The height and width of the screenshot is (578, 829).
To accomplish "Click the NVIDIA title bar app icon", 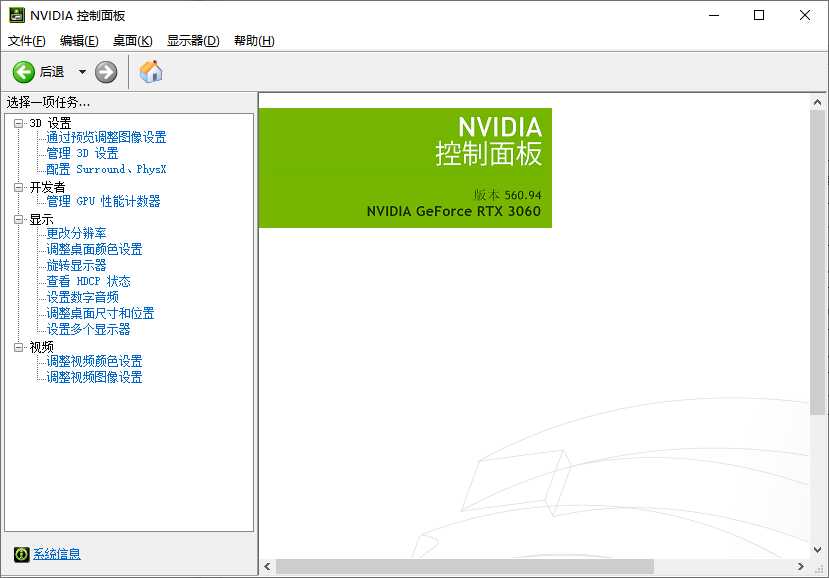I will pyautogui.click(x=17, y=15).
